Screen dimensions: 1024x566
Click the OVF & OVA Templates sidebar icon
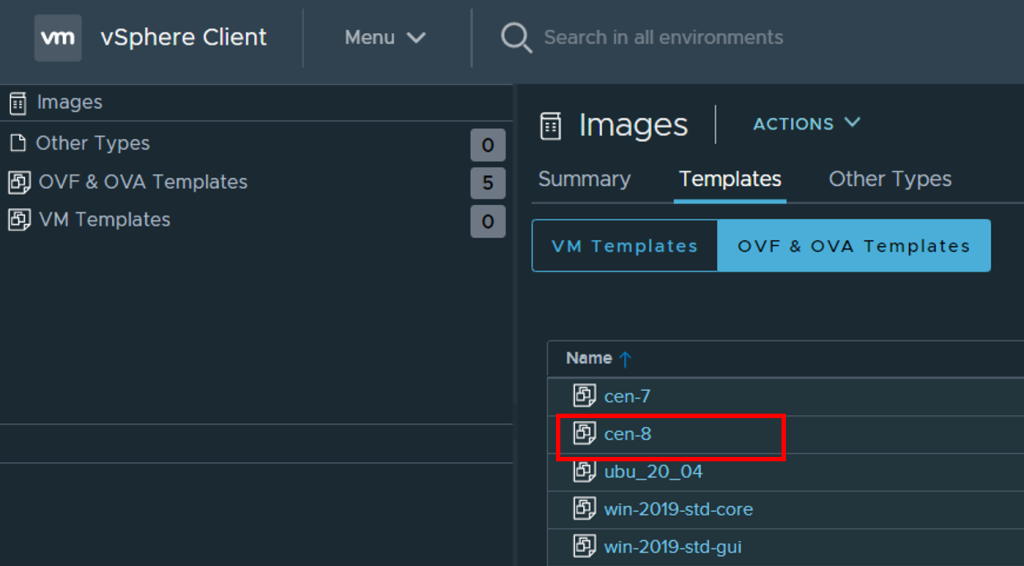point(19,182)
